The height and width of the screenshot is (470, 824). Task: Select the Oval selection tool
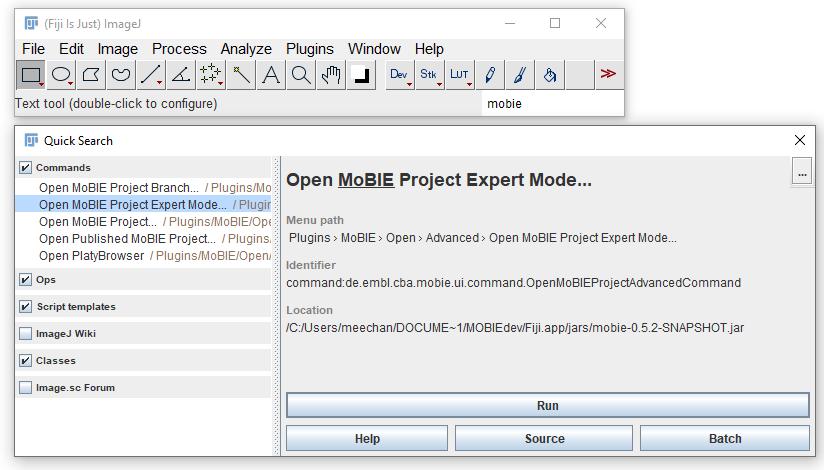61,75
